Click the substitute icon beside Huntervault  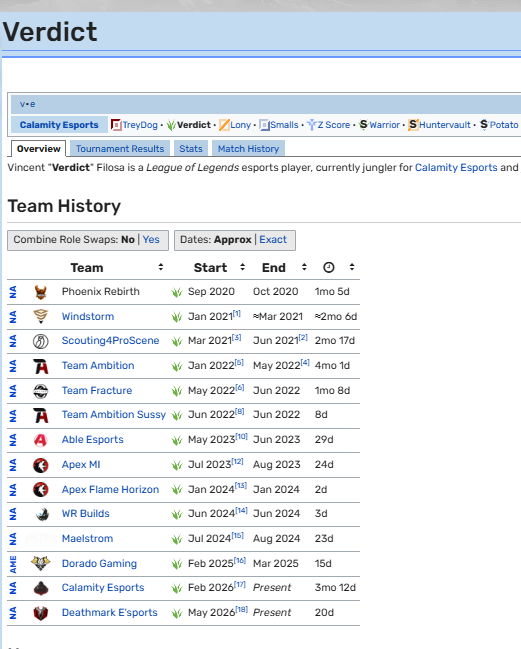(413, 125)
